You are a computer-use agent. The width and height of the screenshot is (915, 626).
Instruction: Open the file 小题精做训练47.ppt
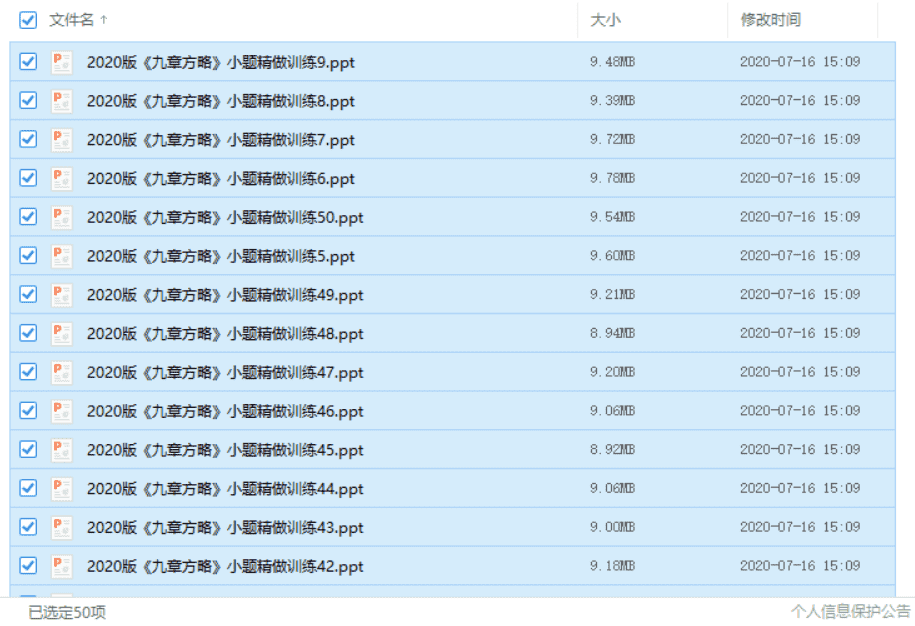(224, 372)
